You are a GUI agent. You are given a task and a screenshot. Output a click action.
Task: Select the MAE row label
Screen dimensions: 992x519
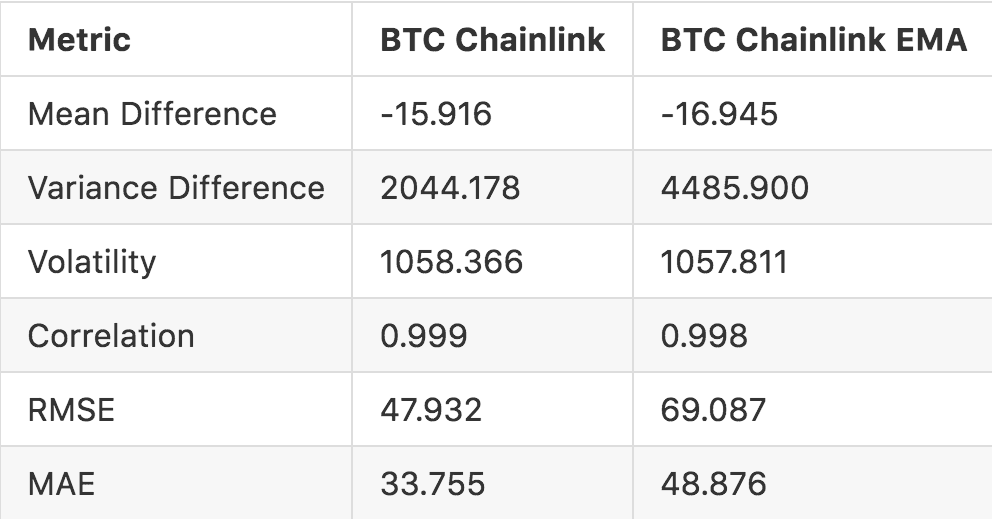61,484
